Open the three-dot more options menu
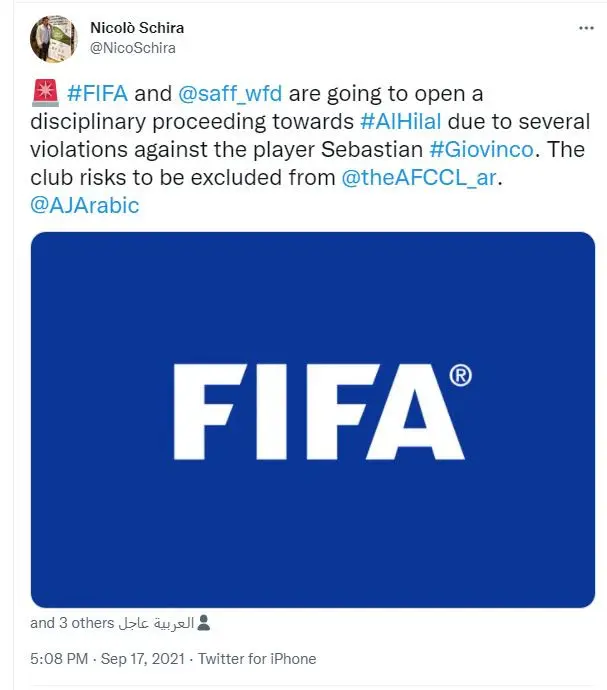Viewport: 607px width, 690px height. coord(586,28)
